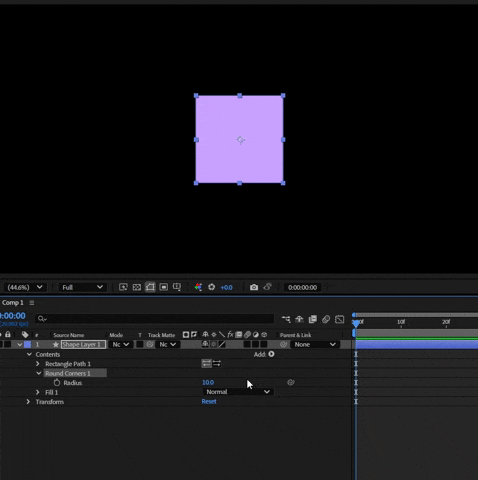The image size is (478, 480).
Task: Expand the Rectangle Path 1 group
Action: pyautogui.click(x=38, y=364)
